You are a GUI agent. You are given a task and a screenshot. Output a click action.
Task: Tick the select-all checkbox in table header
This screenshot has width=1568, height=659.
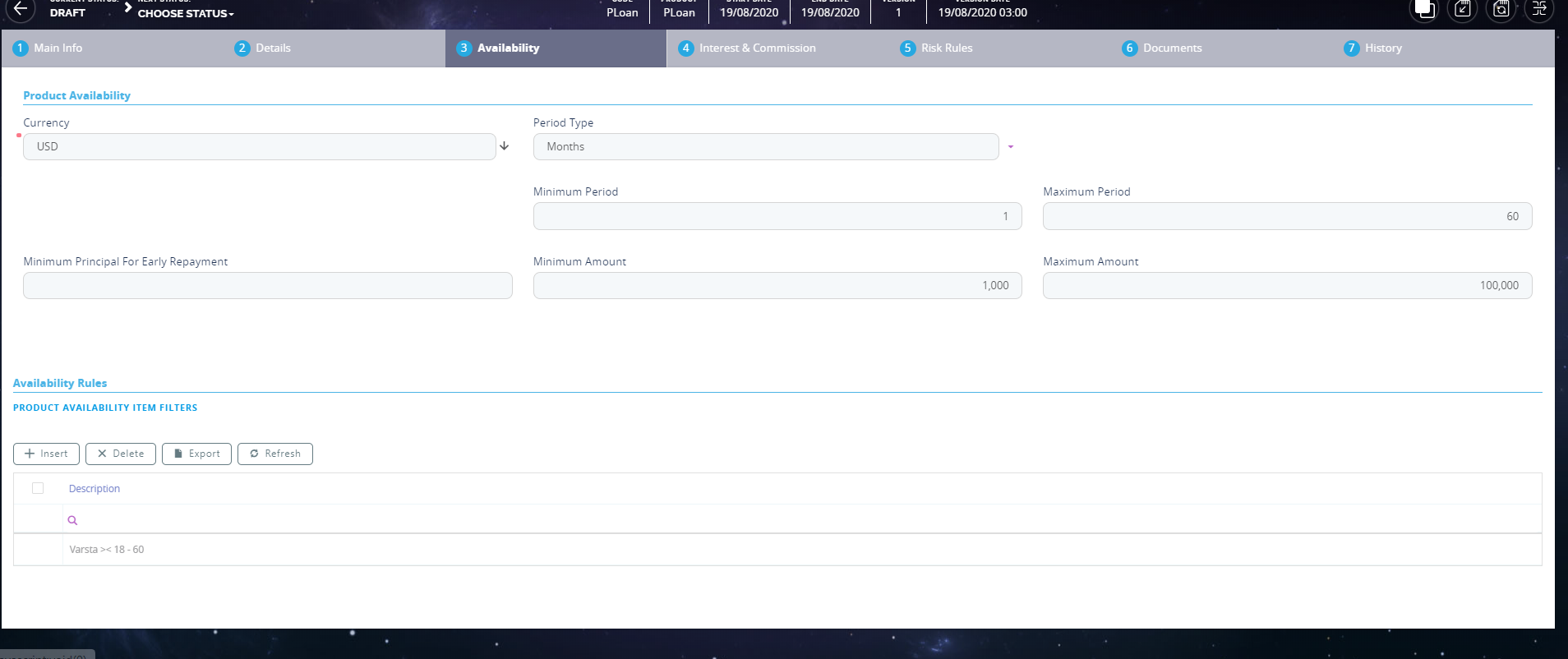click(38, 488)
